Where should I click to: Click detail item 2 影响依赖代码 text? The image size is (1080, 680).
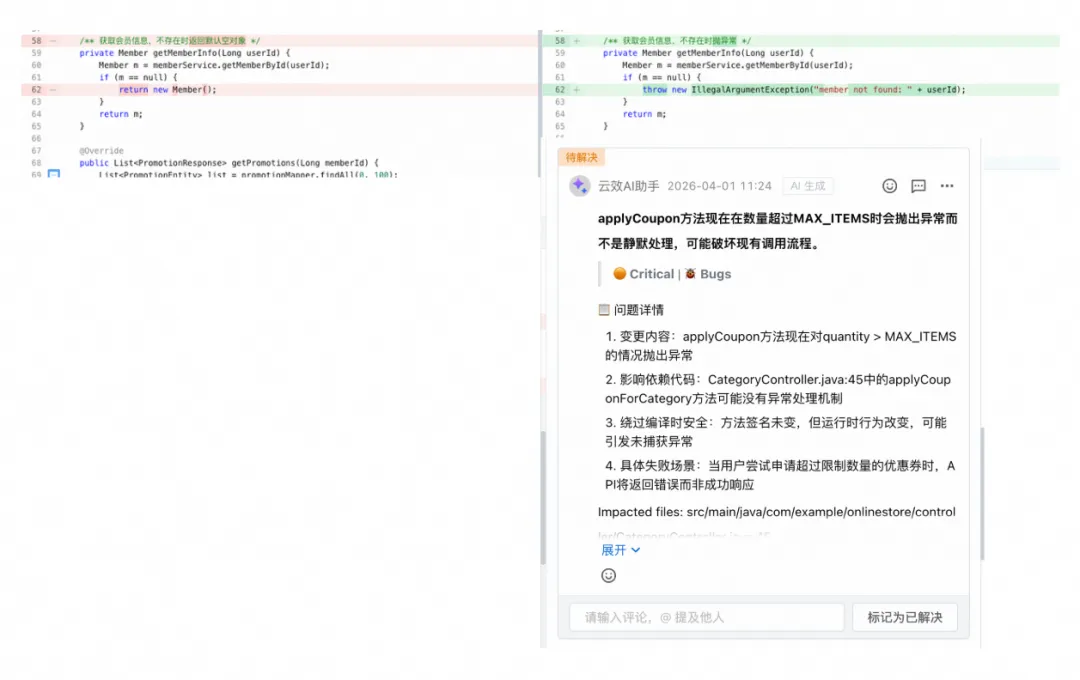778,389
